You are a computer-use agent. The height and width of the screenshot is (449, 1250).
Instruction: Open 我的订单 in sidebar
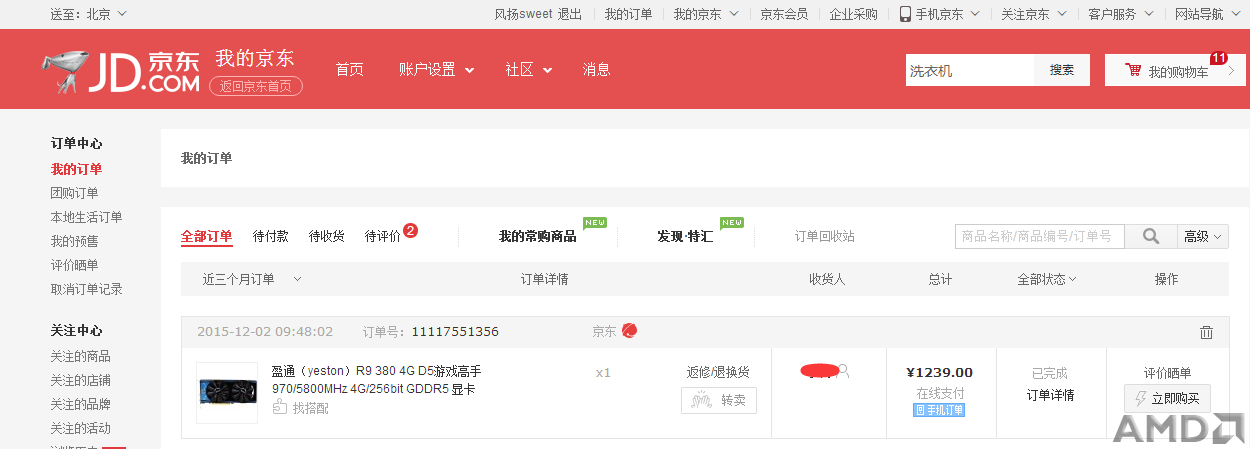pyautogui.click(x=76, y=169)
